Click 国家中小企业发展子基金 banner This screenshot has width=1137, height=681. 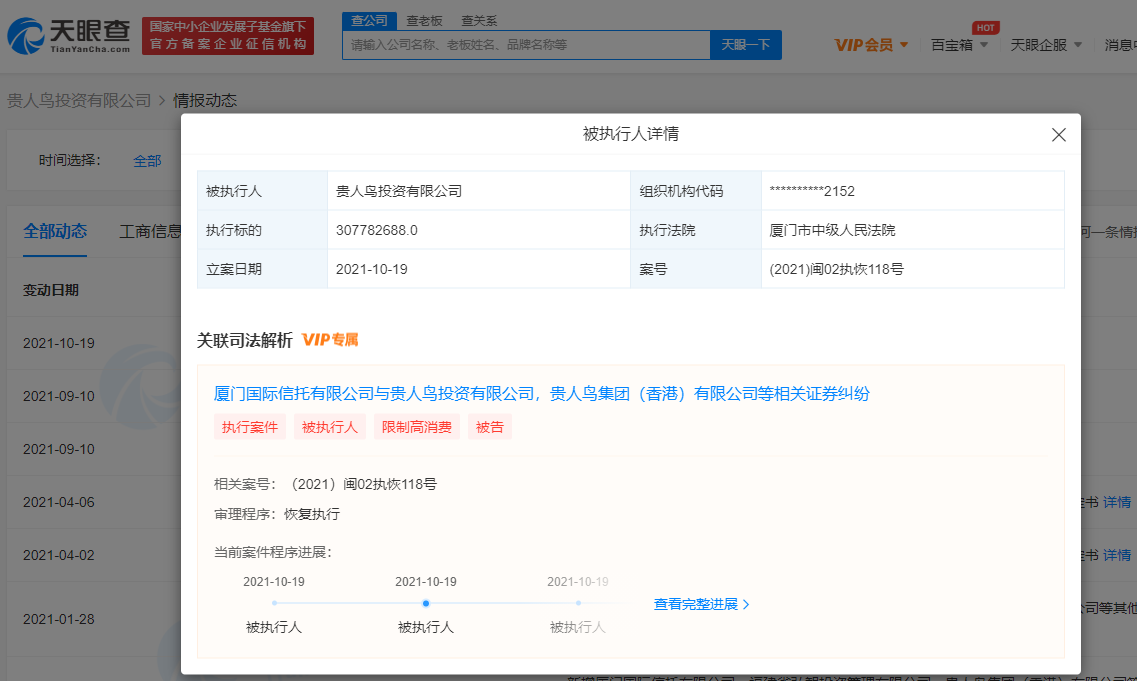pos(228,36)
